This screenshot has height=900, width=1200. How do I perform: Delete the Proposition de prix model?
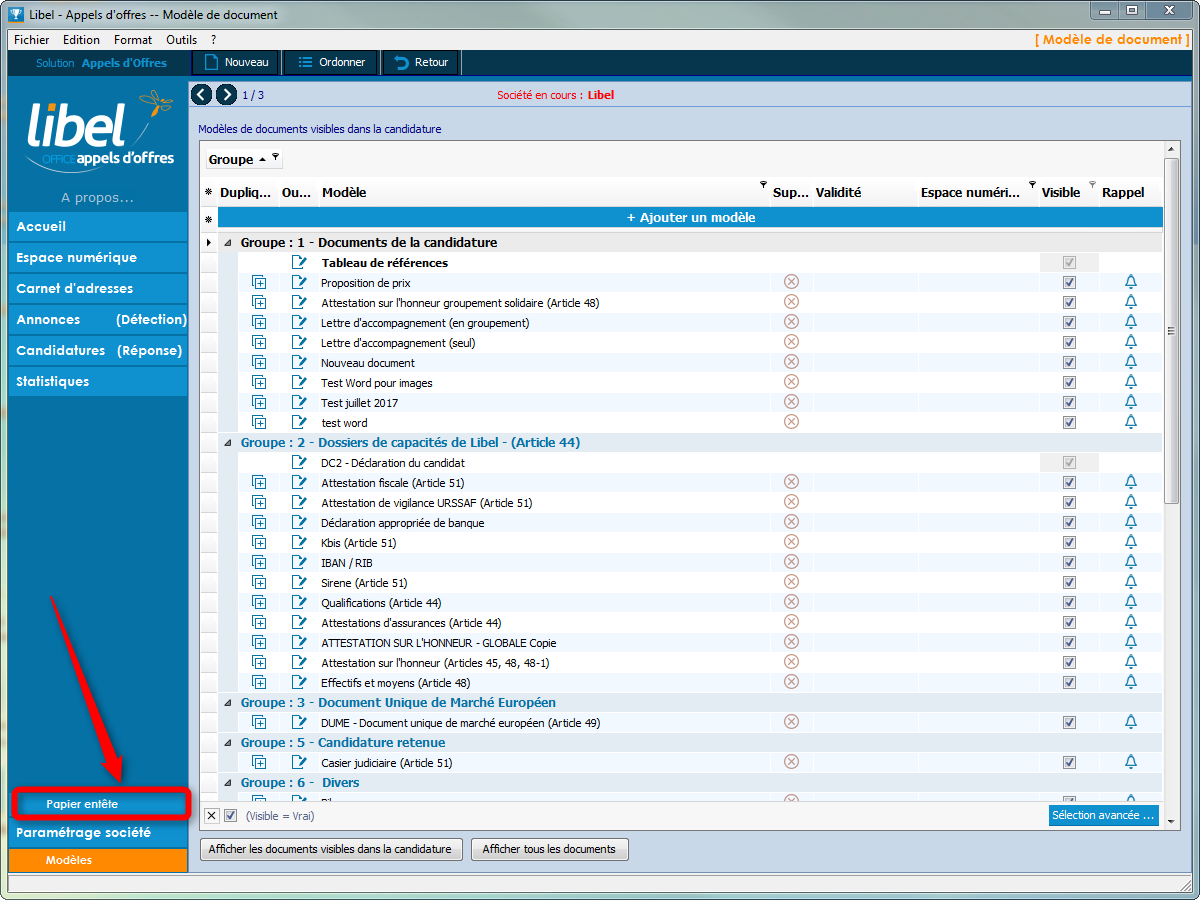click(791, 282)
